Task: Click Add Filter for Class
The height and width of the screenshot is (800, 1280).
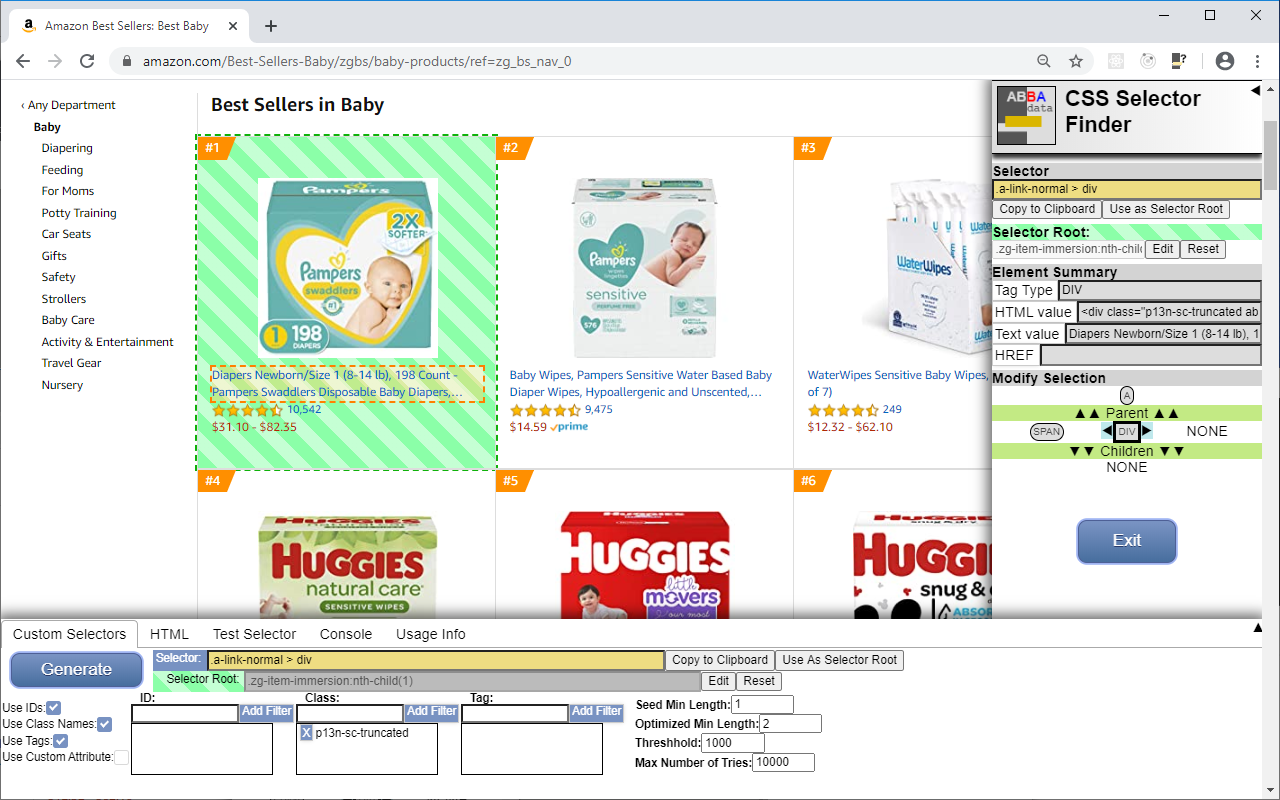Action: click(x=431, y=712)
